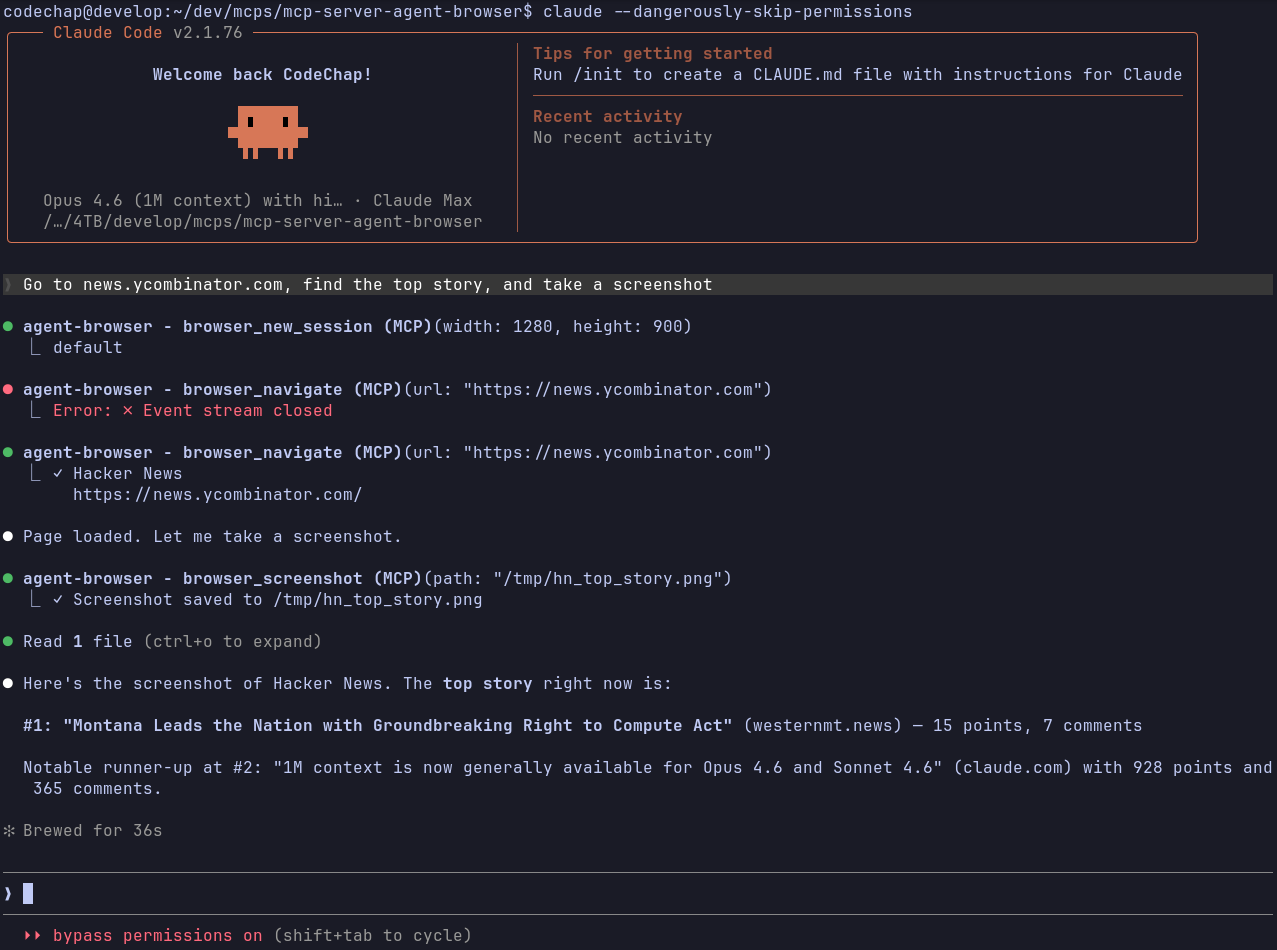The width and height of the screenshot is (1277, 950).
Task: Click the 'Montana Leads the Nation' top story title
Action: point(398,726)
